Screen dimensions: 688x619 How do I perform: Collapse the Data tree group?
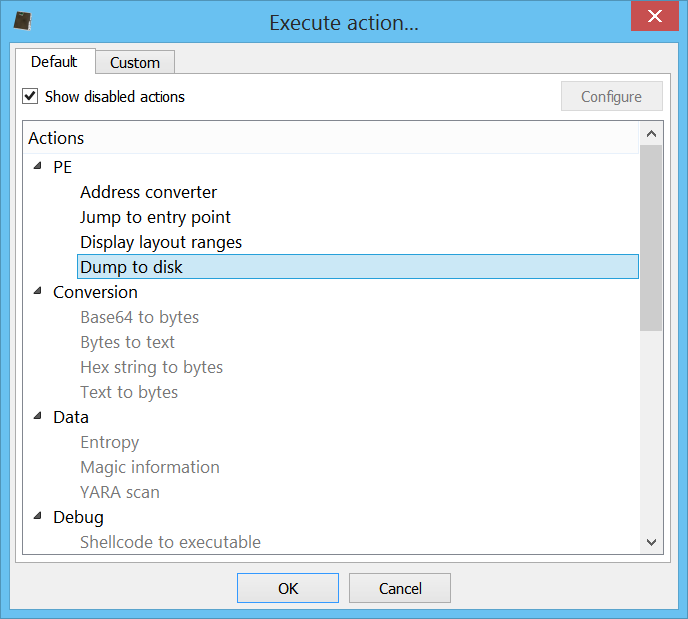pyautogui.click(x=38, y=416)
